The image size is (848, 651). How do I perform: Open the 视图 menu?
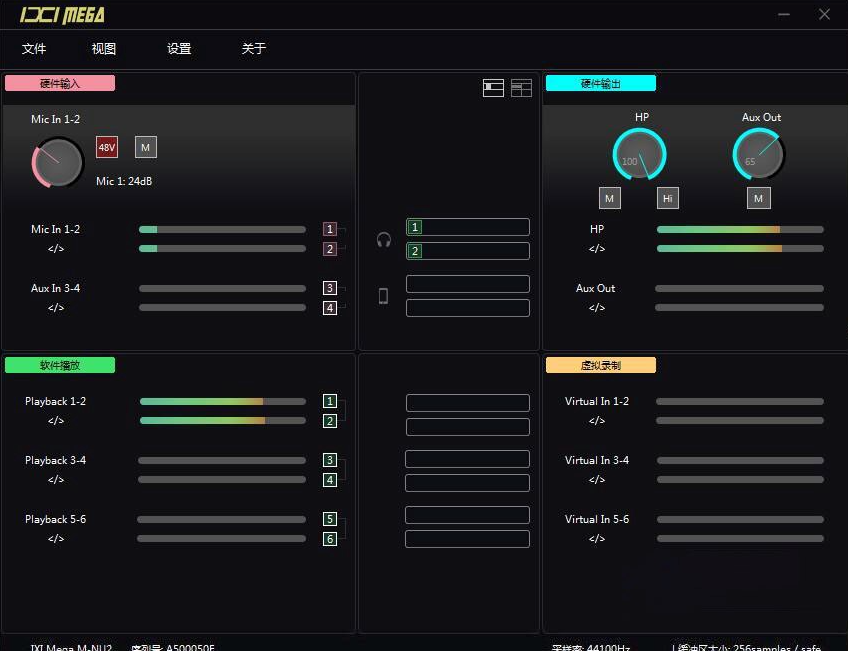104,48
